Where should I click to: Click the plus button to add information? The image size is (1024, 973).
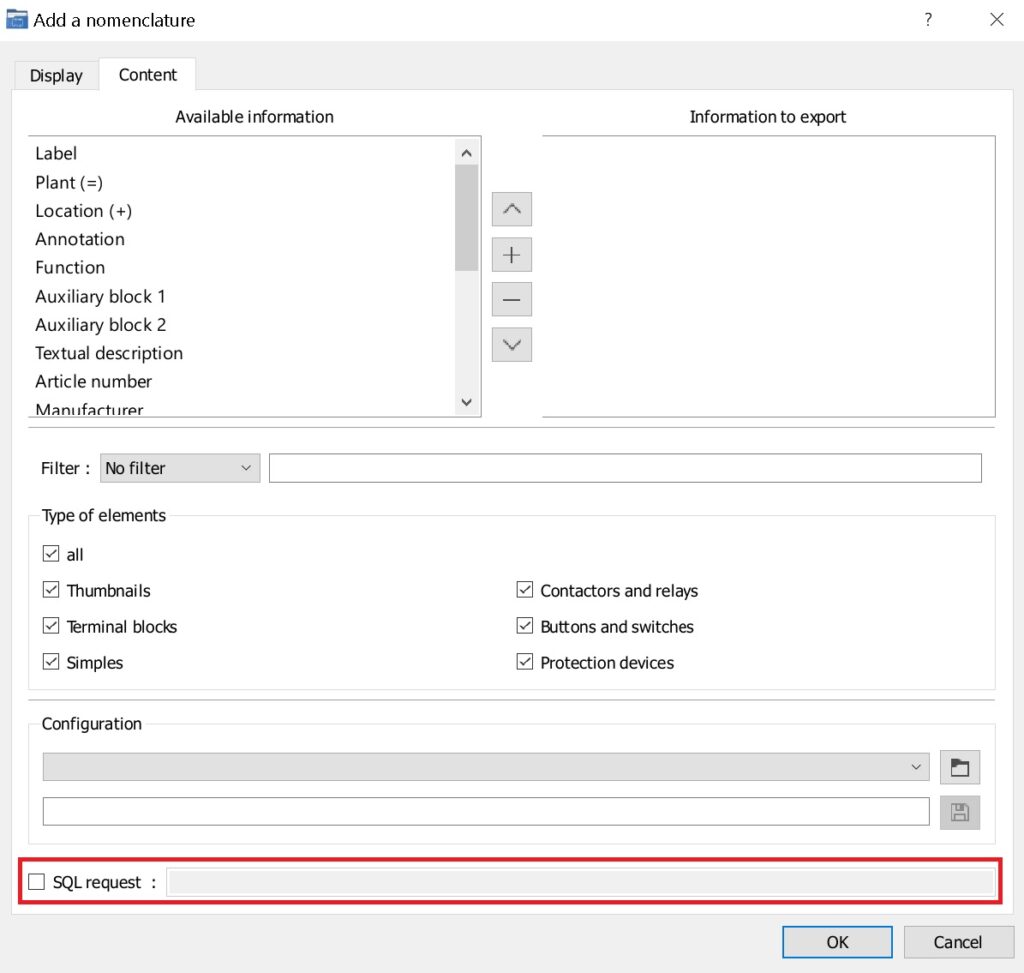[x=512, y=255]
